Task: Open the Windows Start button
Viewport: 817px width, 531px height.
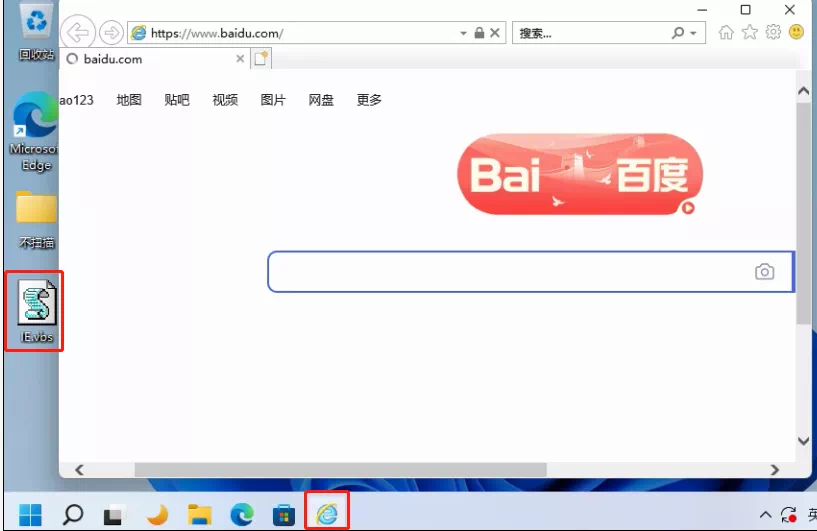Action: tap(30, 515)
